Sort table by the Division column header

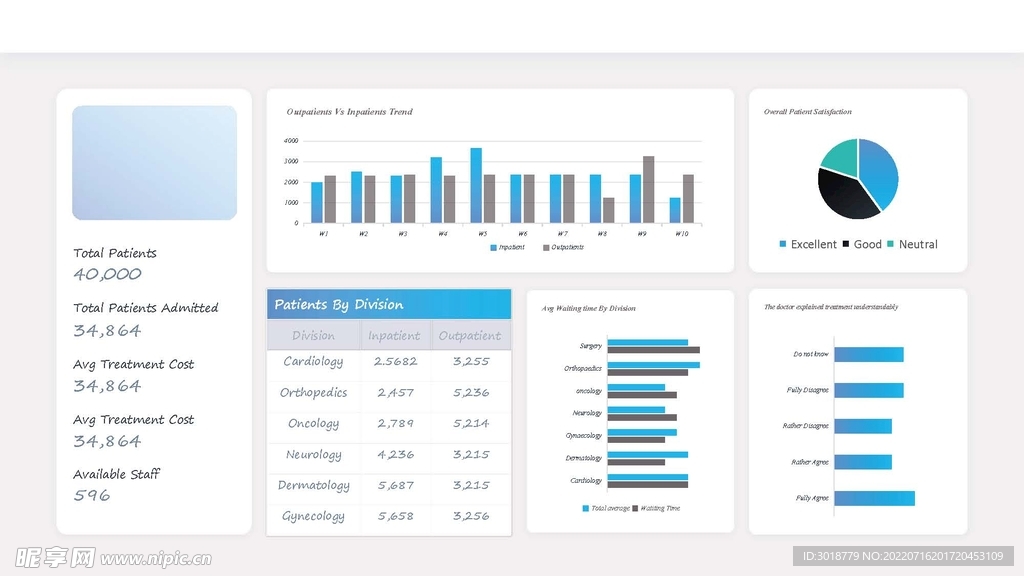tap(313, 335)
